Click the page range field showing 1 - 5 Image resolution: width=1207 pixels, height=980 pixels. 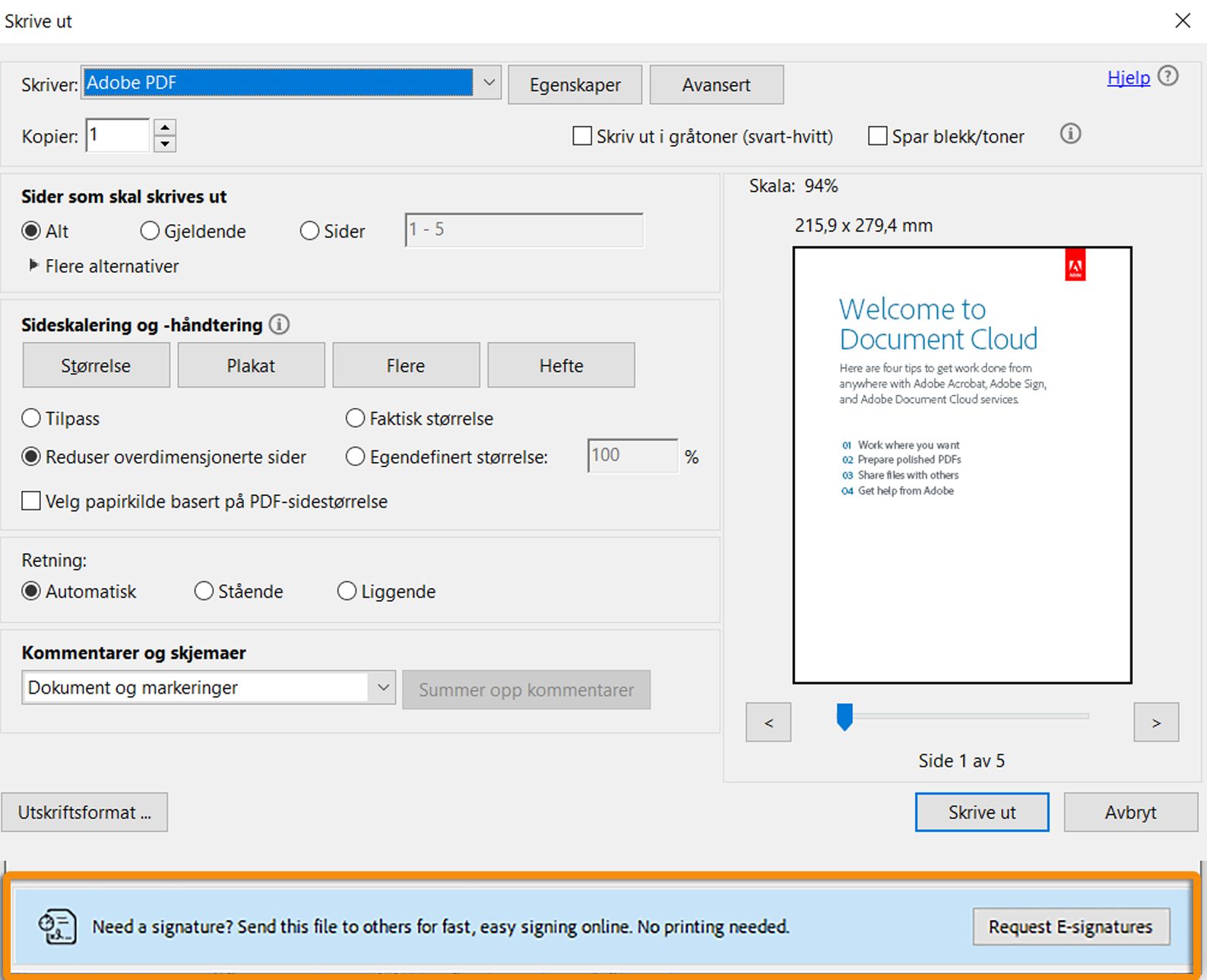(524, 229)
